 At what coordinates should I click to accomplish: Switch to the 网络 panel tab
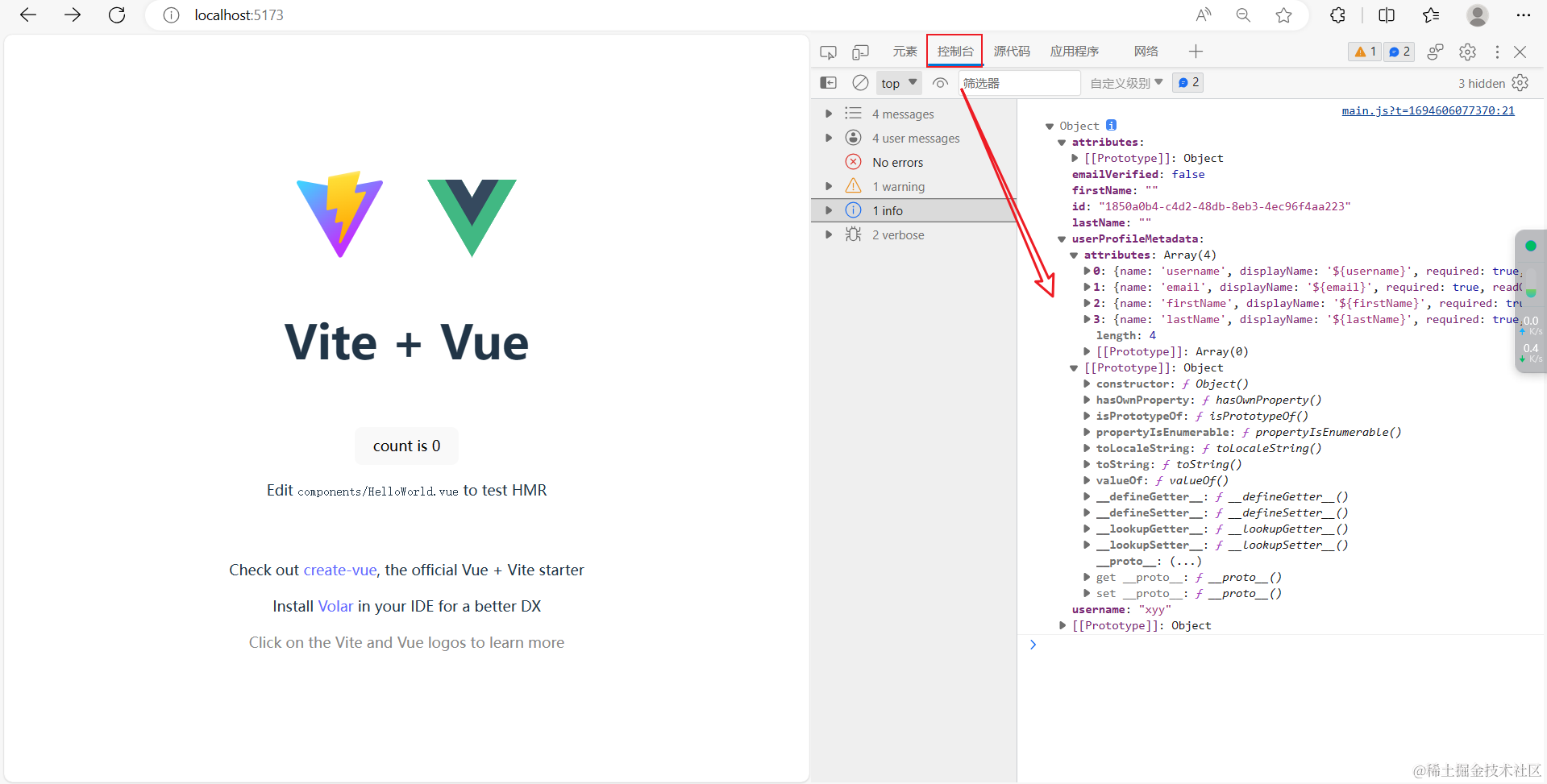(1145, 51)
